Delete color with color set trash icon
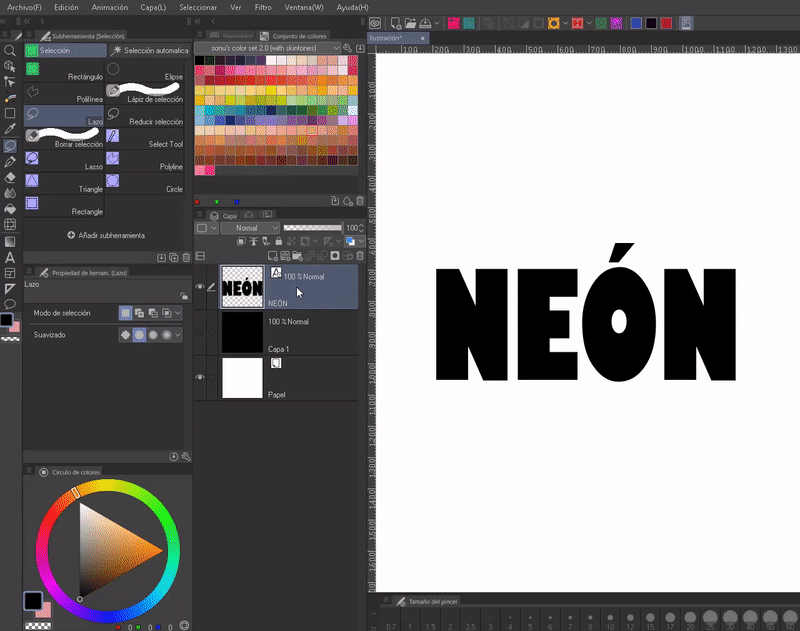 pyautogui.click(x=360, y=201)
